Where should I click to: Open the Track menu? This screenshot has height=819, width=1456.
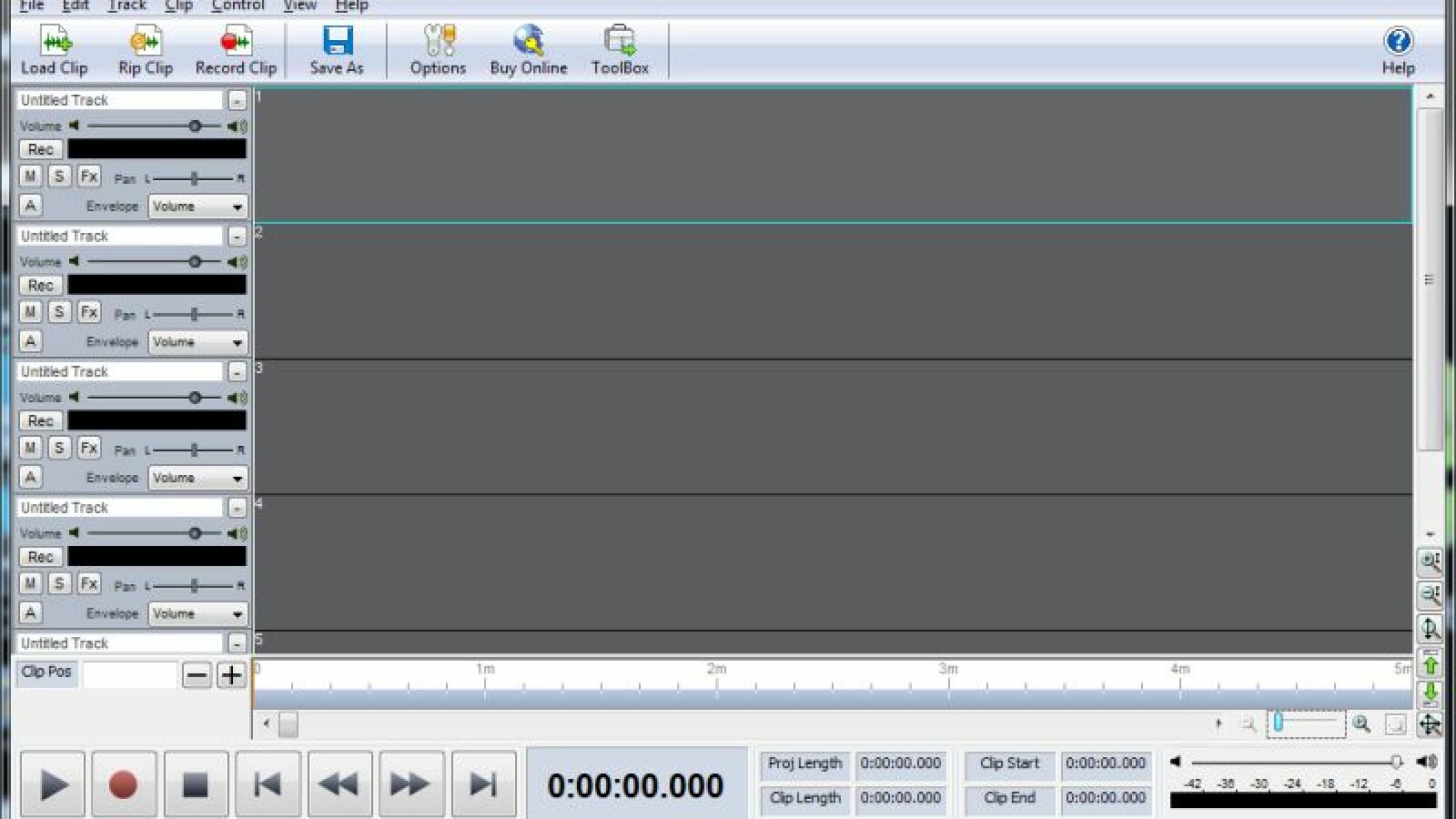pyautogui.click(x=126, y=6)
